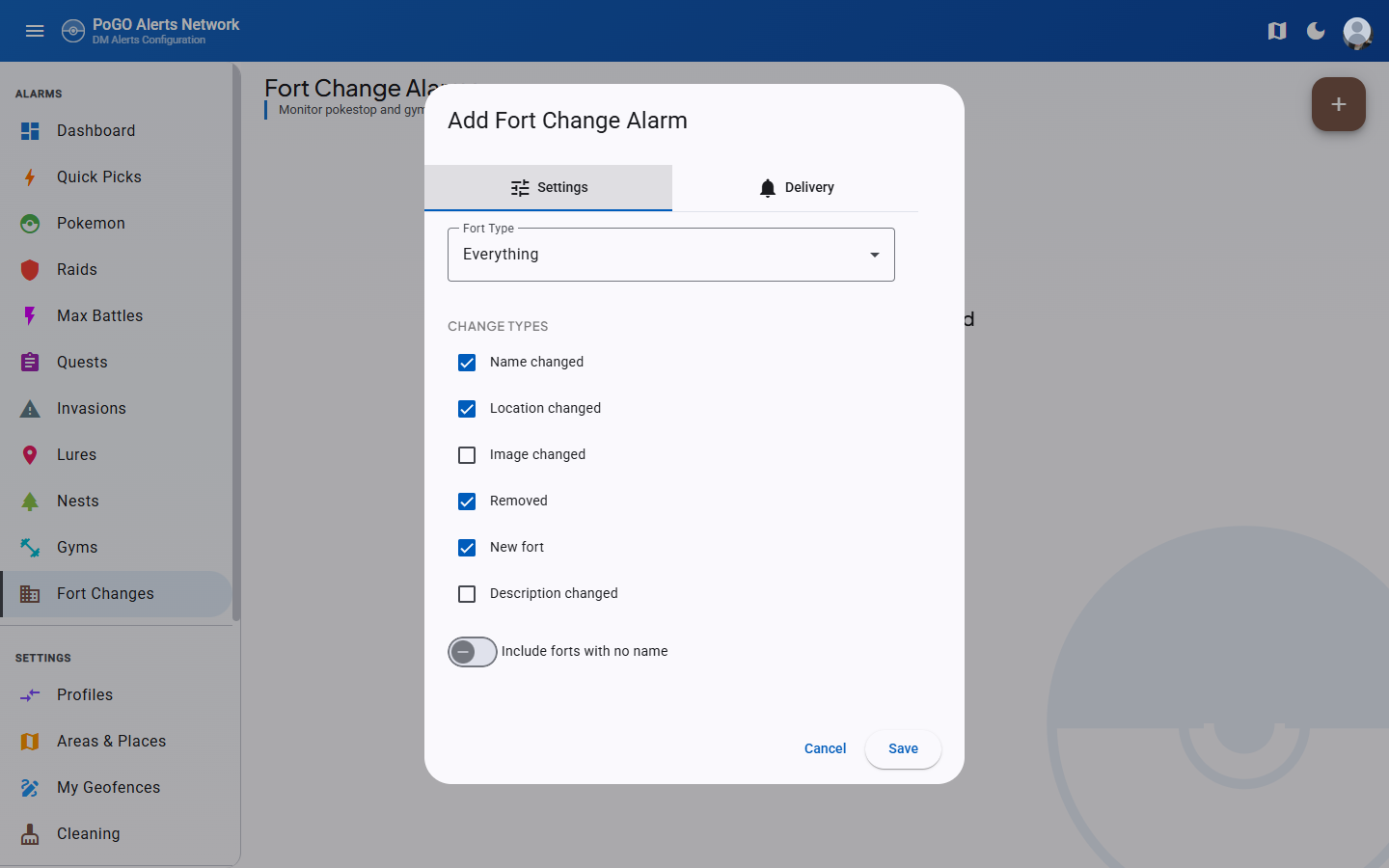This screenshot has width=1389, height=868.
Task: Click the Fort Type dropdown arrow
Action: [875, 255]
